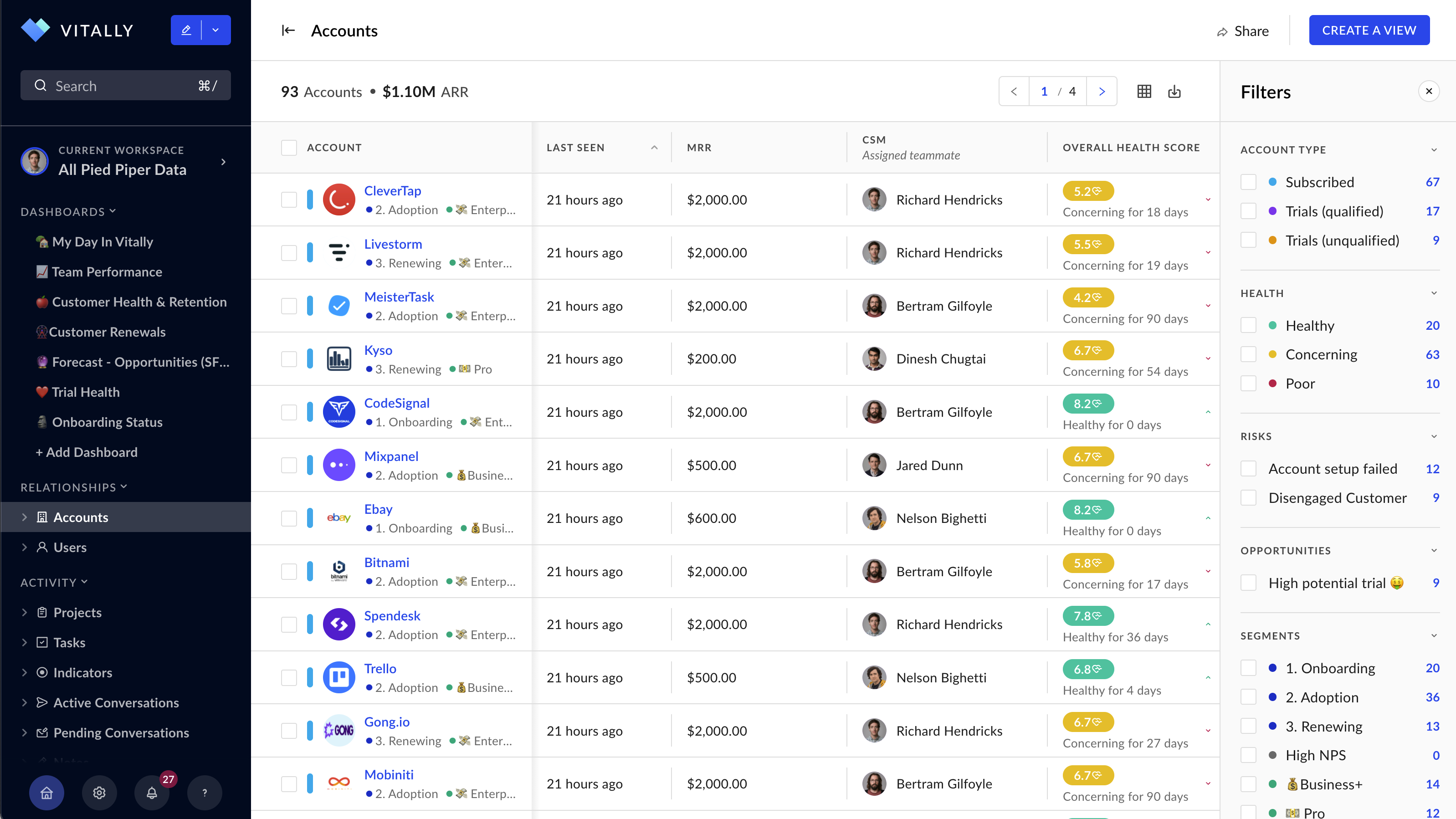Click the pencil edit button in sidebar header

186,30
